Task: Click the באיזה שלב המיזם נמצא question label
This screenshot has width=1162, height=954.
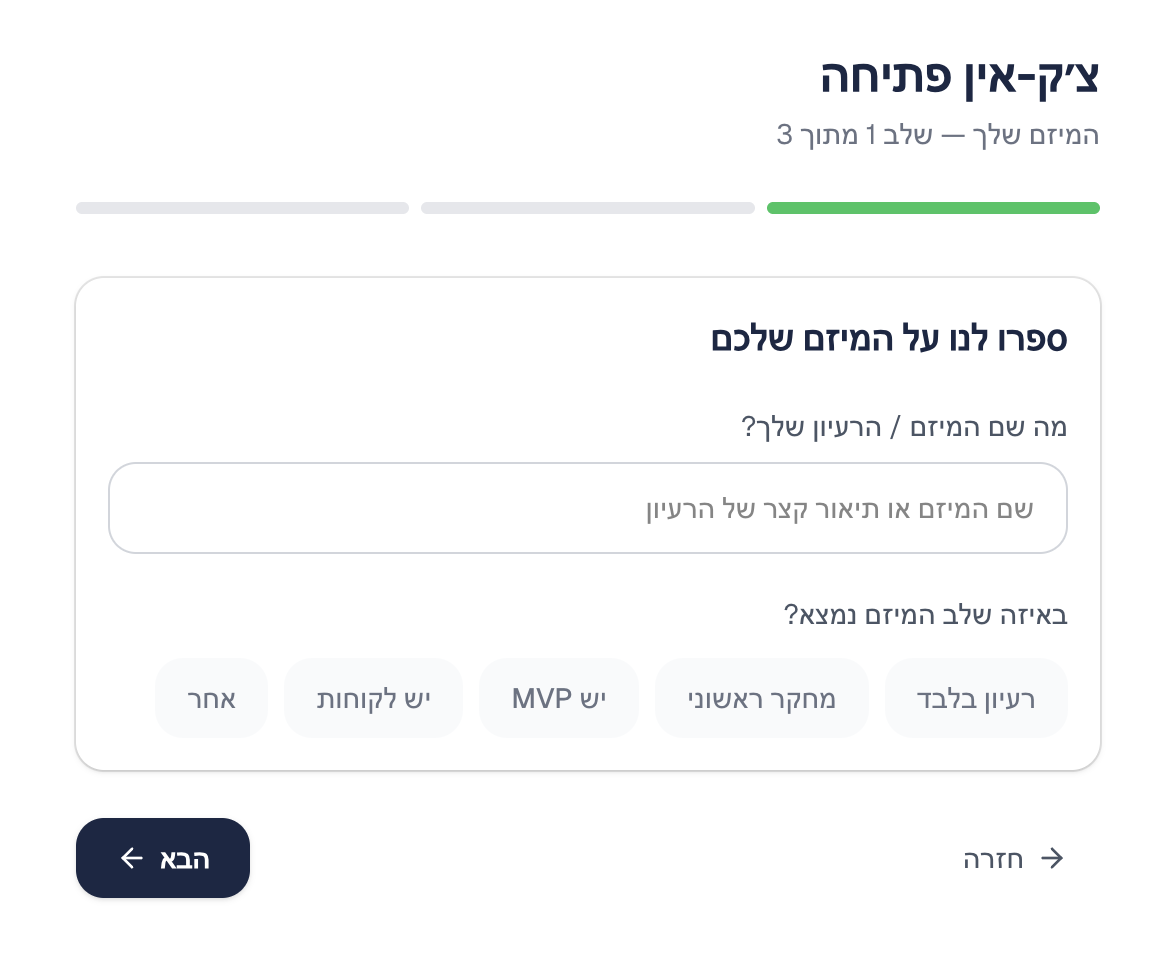Action: 924,615
